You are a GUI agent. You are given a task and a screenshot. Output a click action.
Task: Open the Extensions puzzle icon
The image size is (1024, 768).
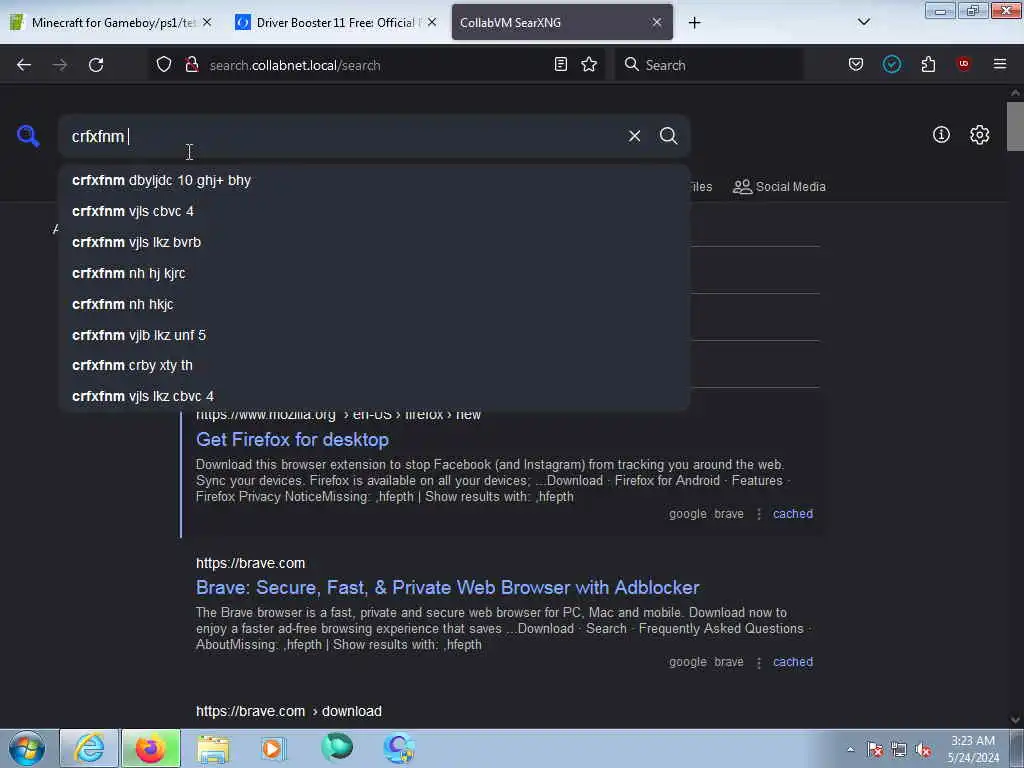(928, 64)
